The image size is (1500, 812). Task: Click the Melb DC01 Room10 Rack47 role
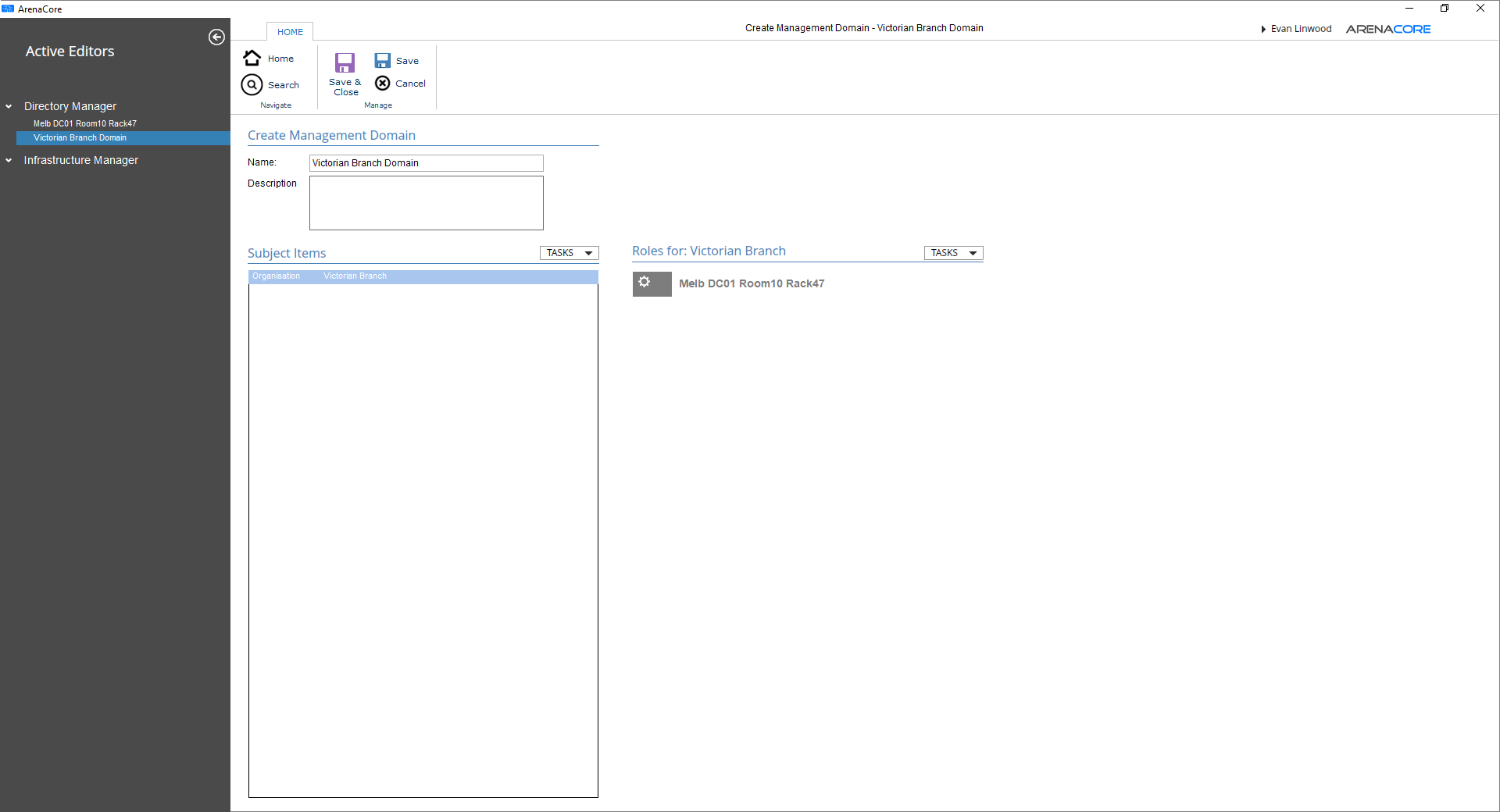click(751, 283)
